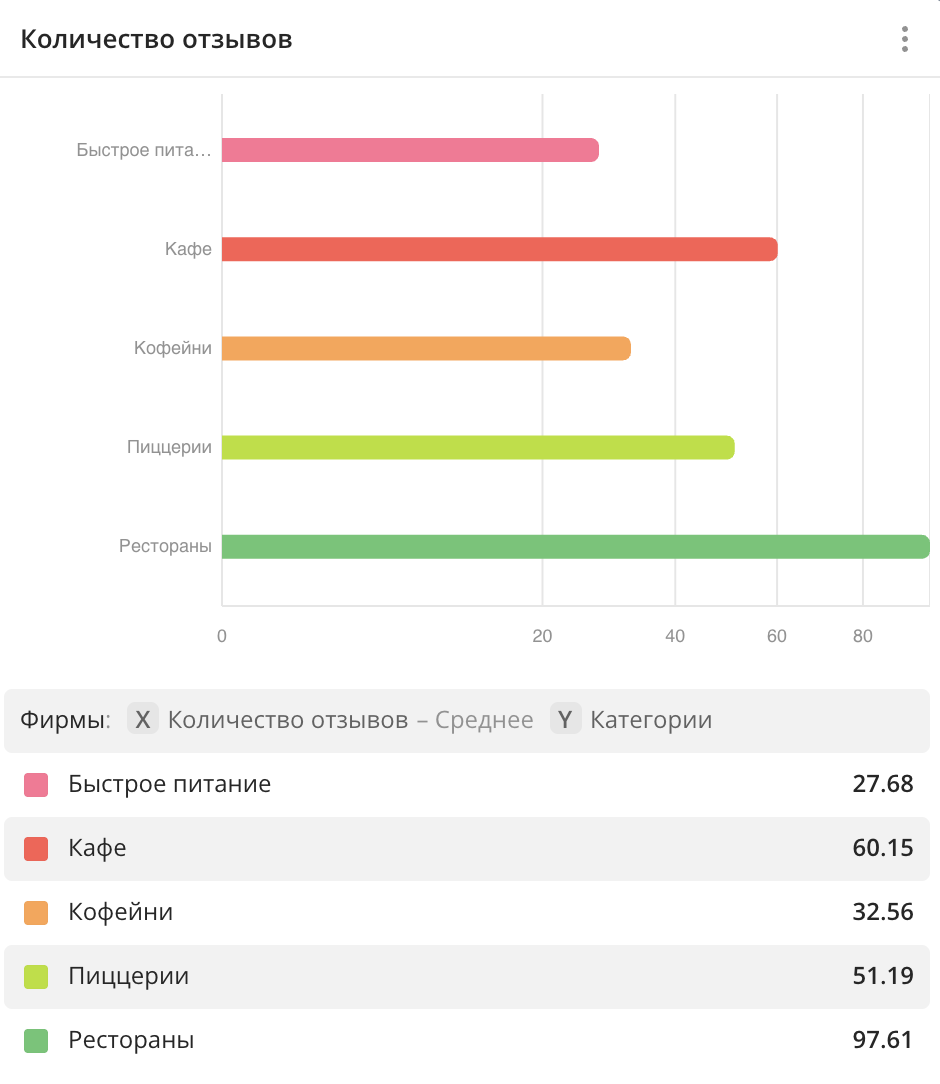
Task: Click the pink Быстрое питание legend swatch
Action: [36, 785]
